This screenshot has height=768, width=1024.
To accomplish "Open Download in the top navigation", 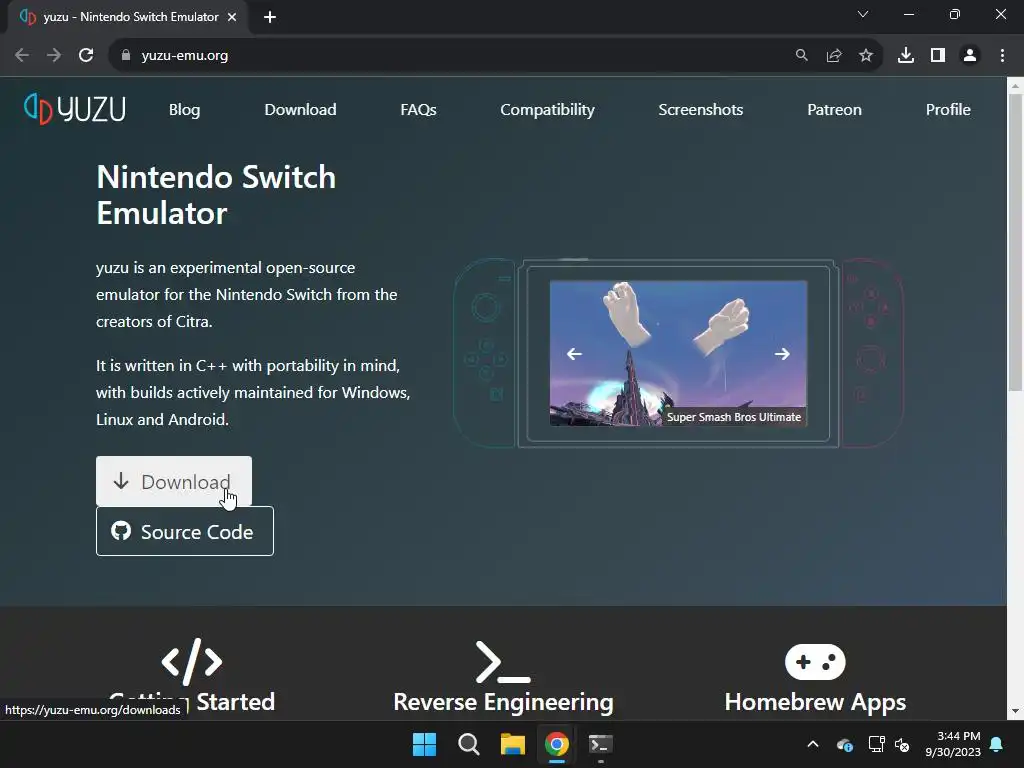I will (300, 110).
